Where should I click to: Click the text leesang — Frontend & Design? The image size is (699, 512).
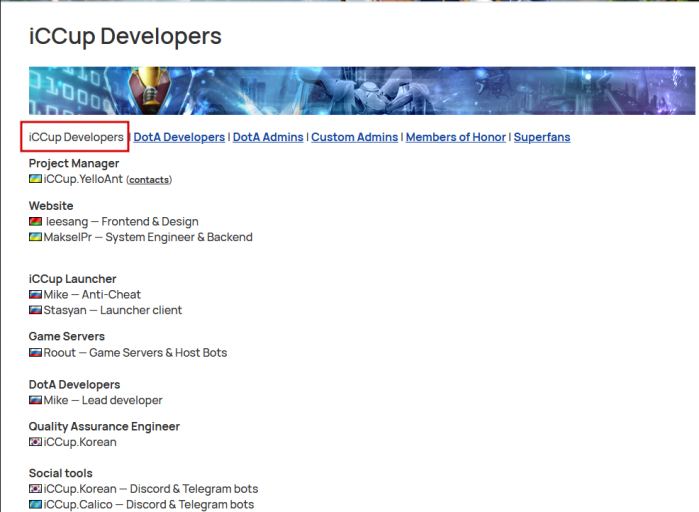(x=122, y=221)
